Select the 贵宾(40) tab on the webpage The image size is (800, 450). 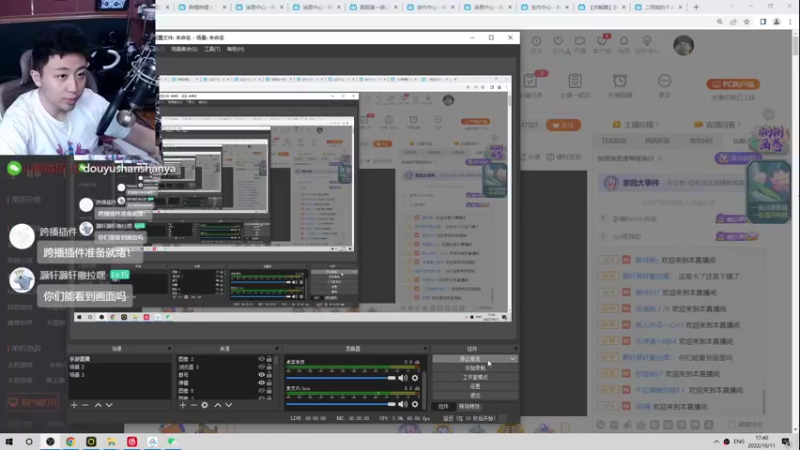[701, 141]
